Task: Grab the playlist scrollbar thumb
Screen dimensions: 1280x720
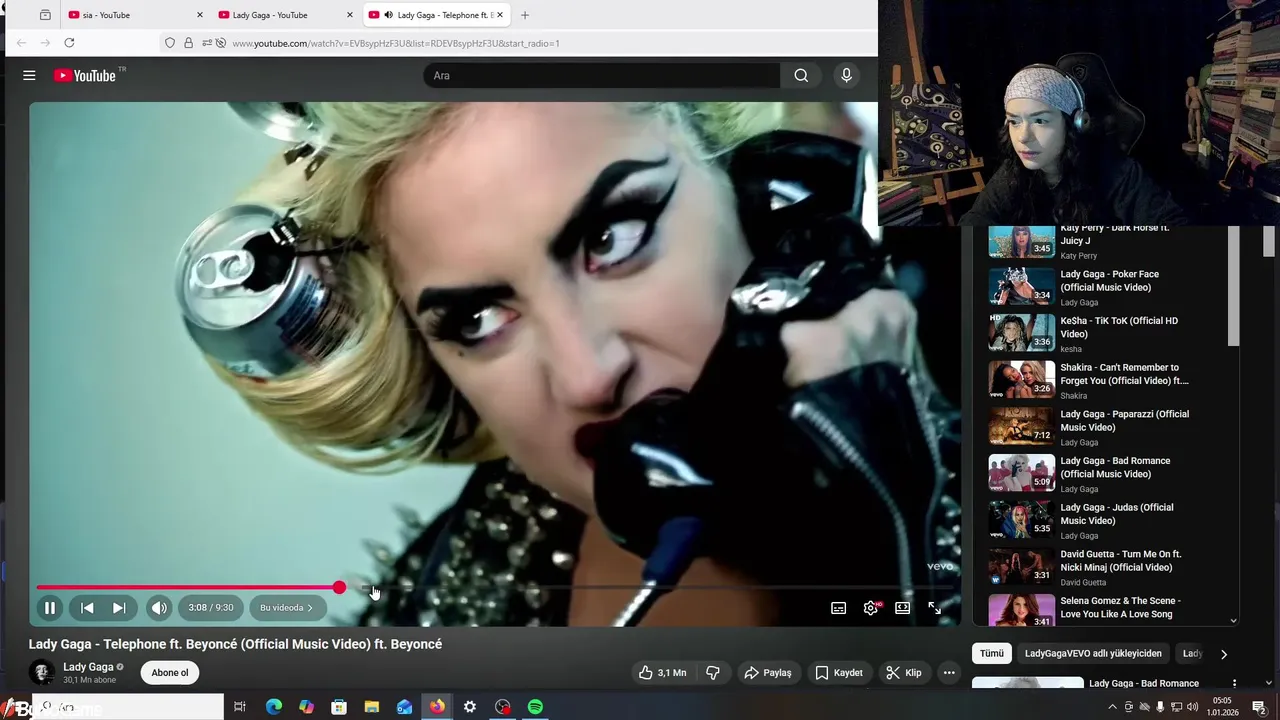Action: pos(1233,286)
